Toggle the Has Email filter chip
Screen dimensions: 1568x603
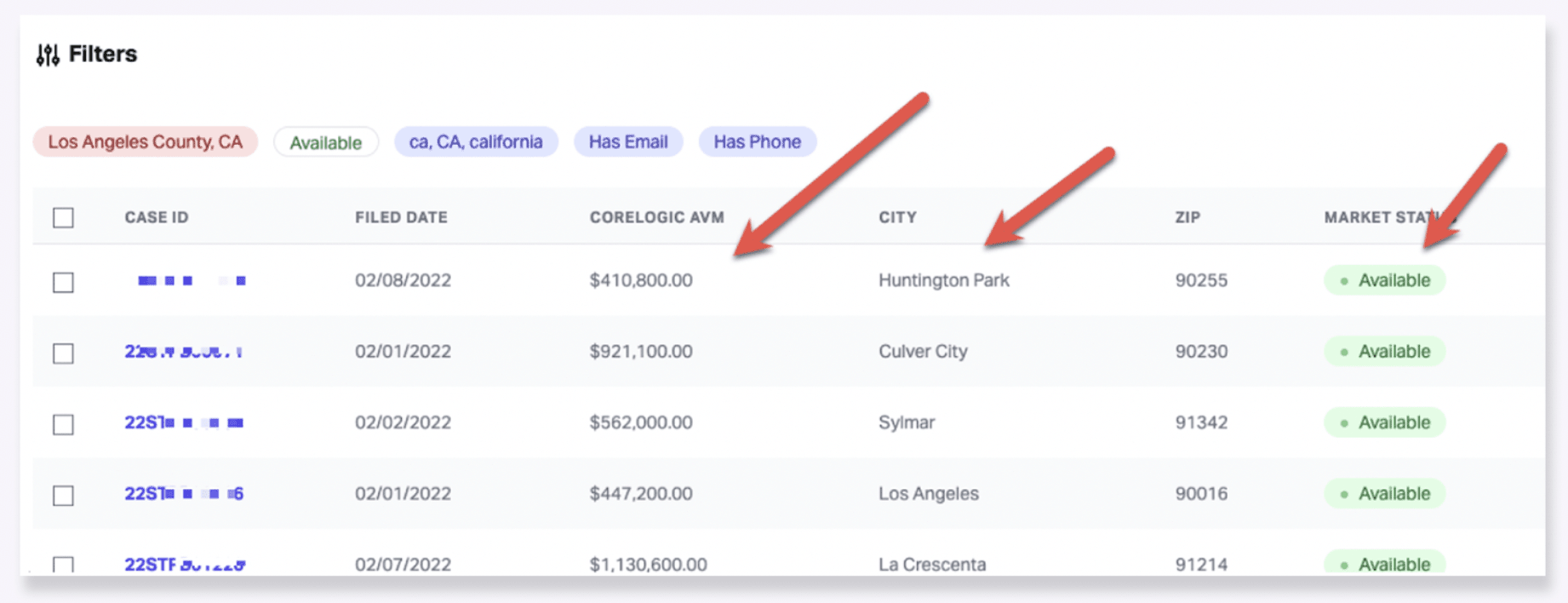627,142
